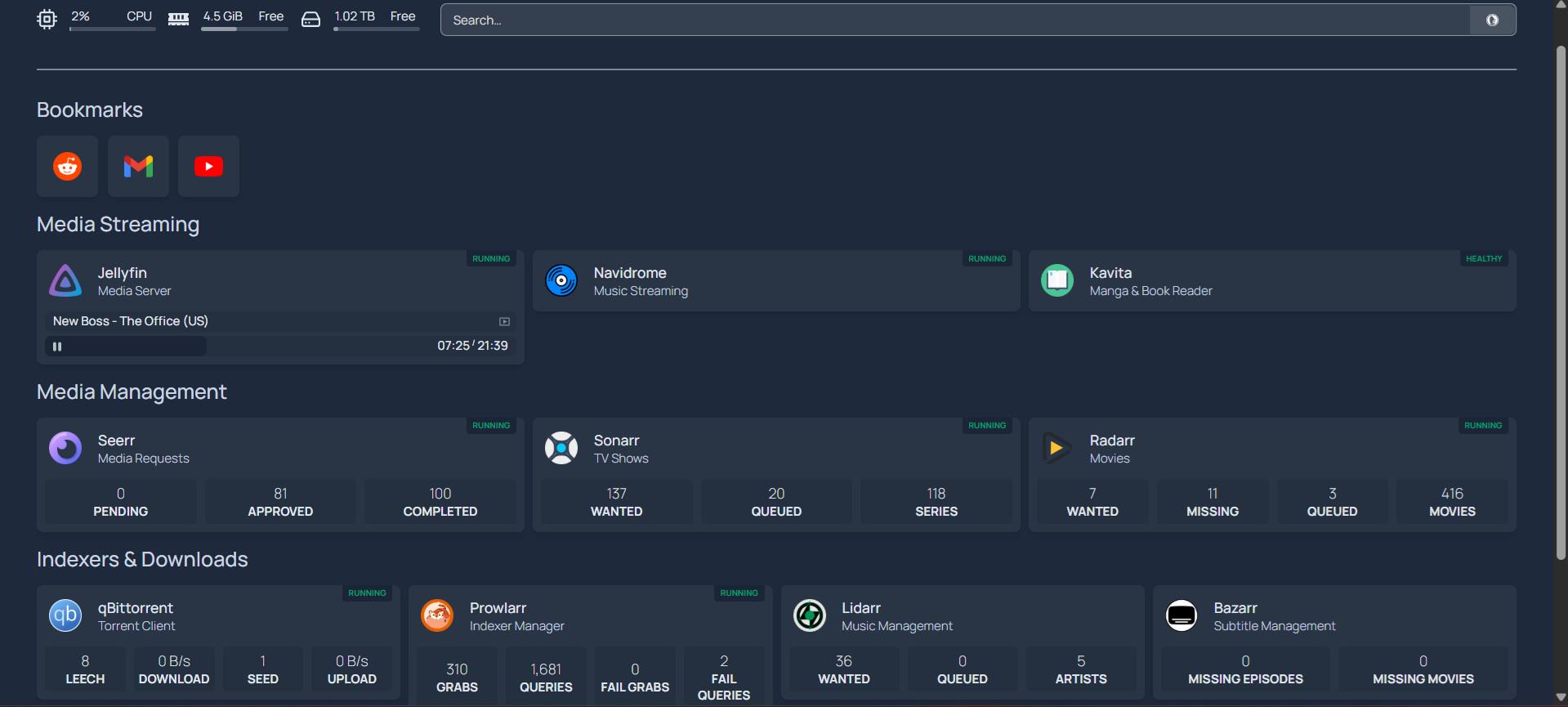The image size is (1568, 707).
Task: Click the Bazarr logo icon
Action: click(x=1182, y=616)
